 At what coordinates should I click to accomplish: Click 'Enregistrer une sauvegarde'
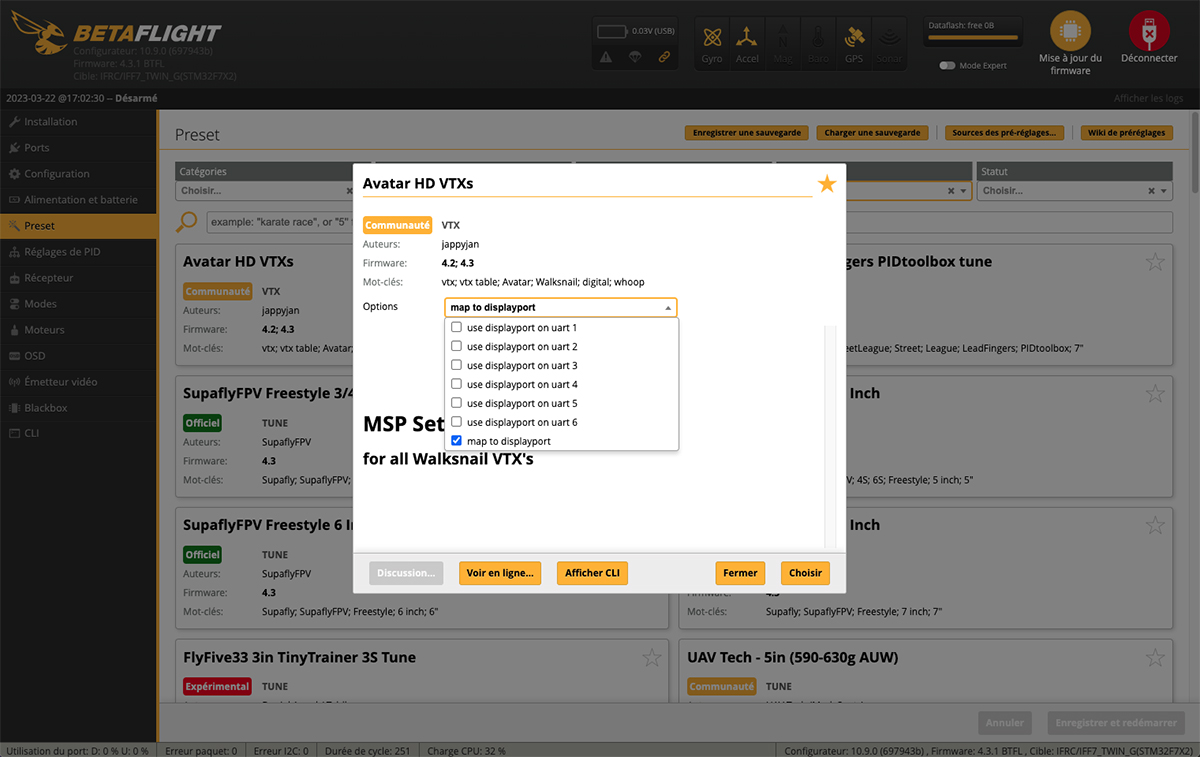pyautogui.click(x=747, y=133)
